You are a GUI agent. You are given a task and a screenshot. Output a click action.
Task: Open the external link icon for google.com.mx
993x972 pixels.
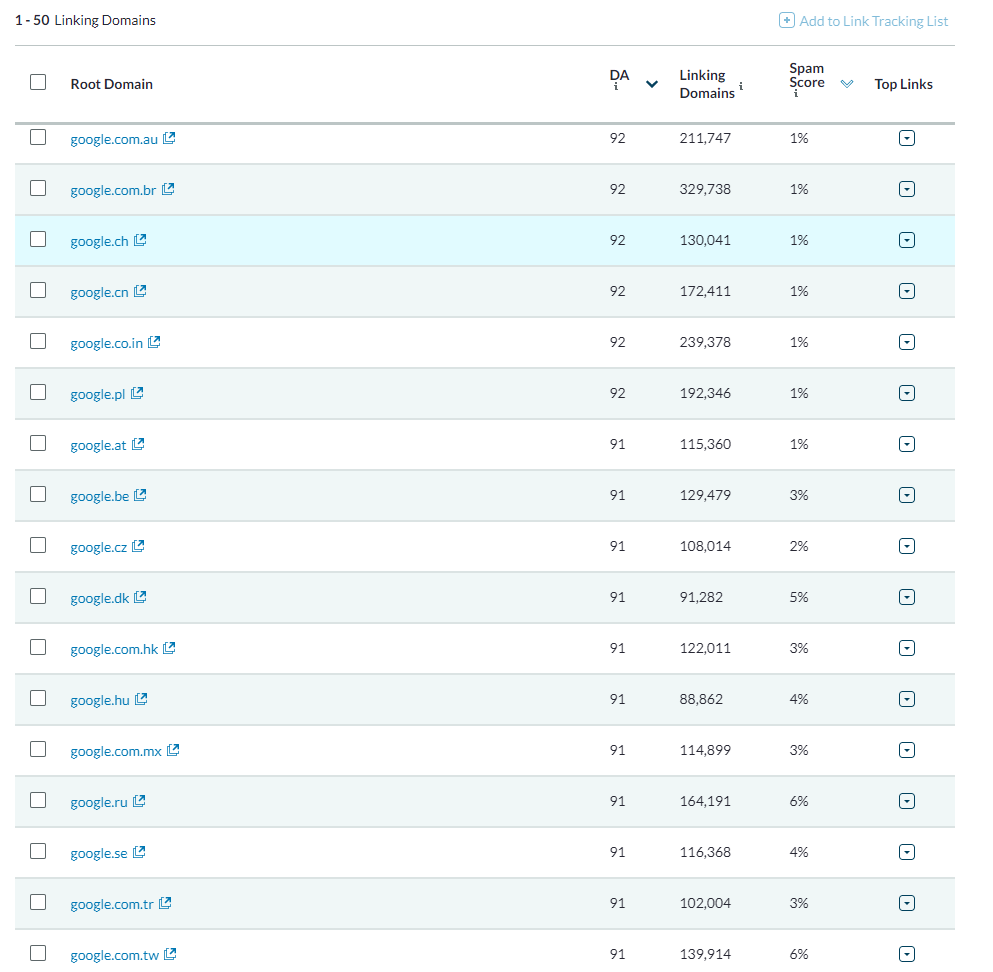point(174,749)
